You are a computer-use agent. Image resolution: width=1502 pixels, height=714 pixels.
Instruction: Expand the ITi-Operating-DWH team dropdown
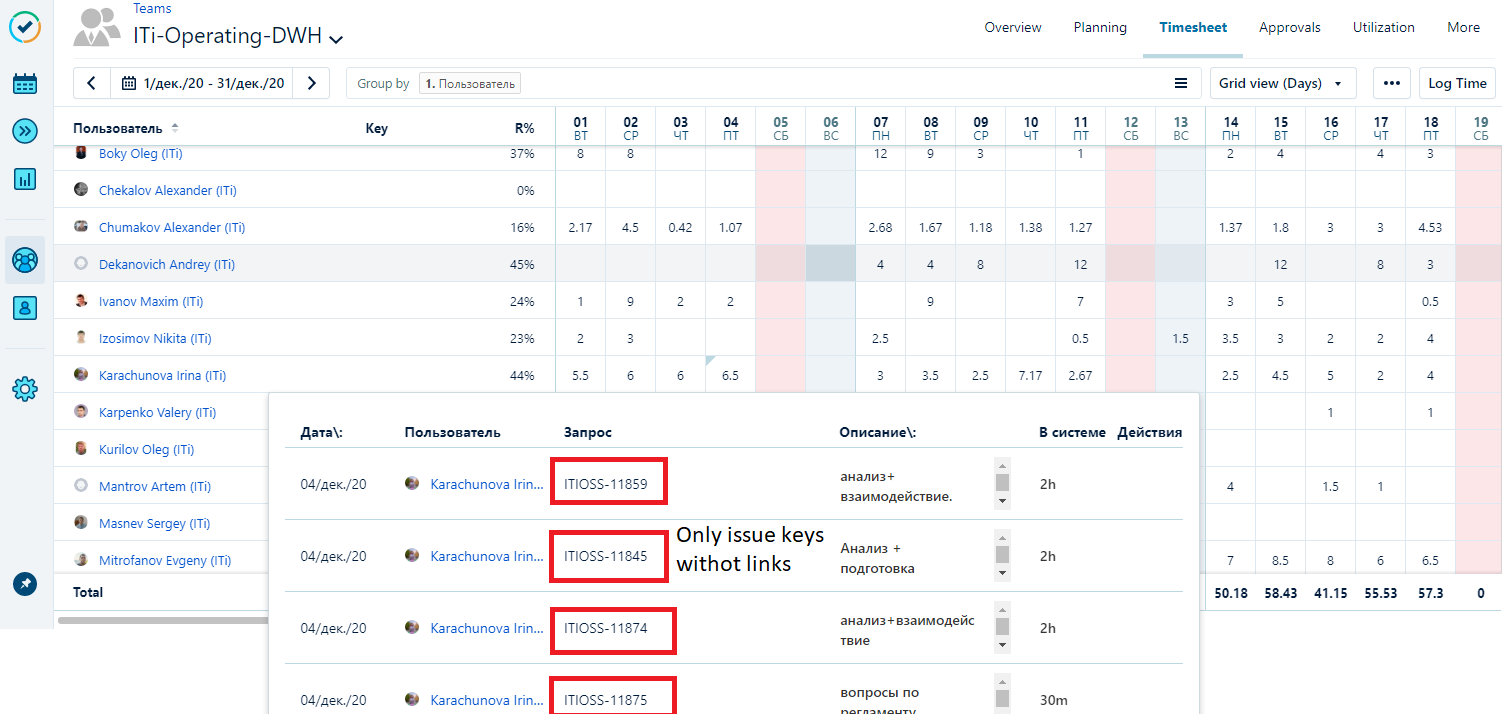(x=337, y=39)
